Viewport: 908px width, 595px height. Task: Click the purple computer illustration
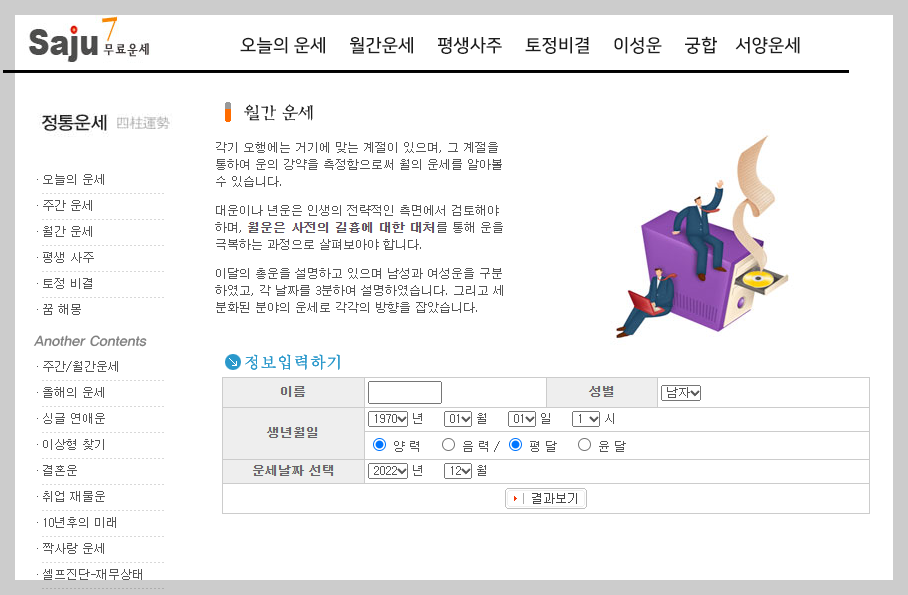[702, 239]
